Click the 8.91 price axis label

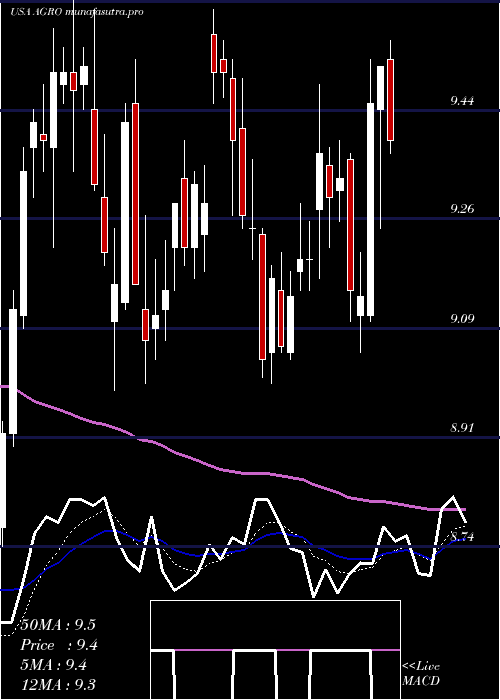click(462, 428)
